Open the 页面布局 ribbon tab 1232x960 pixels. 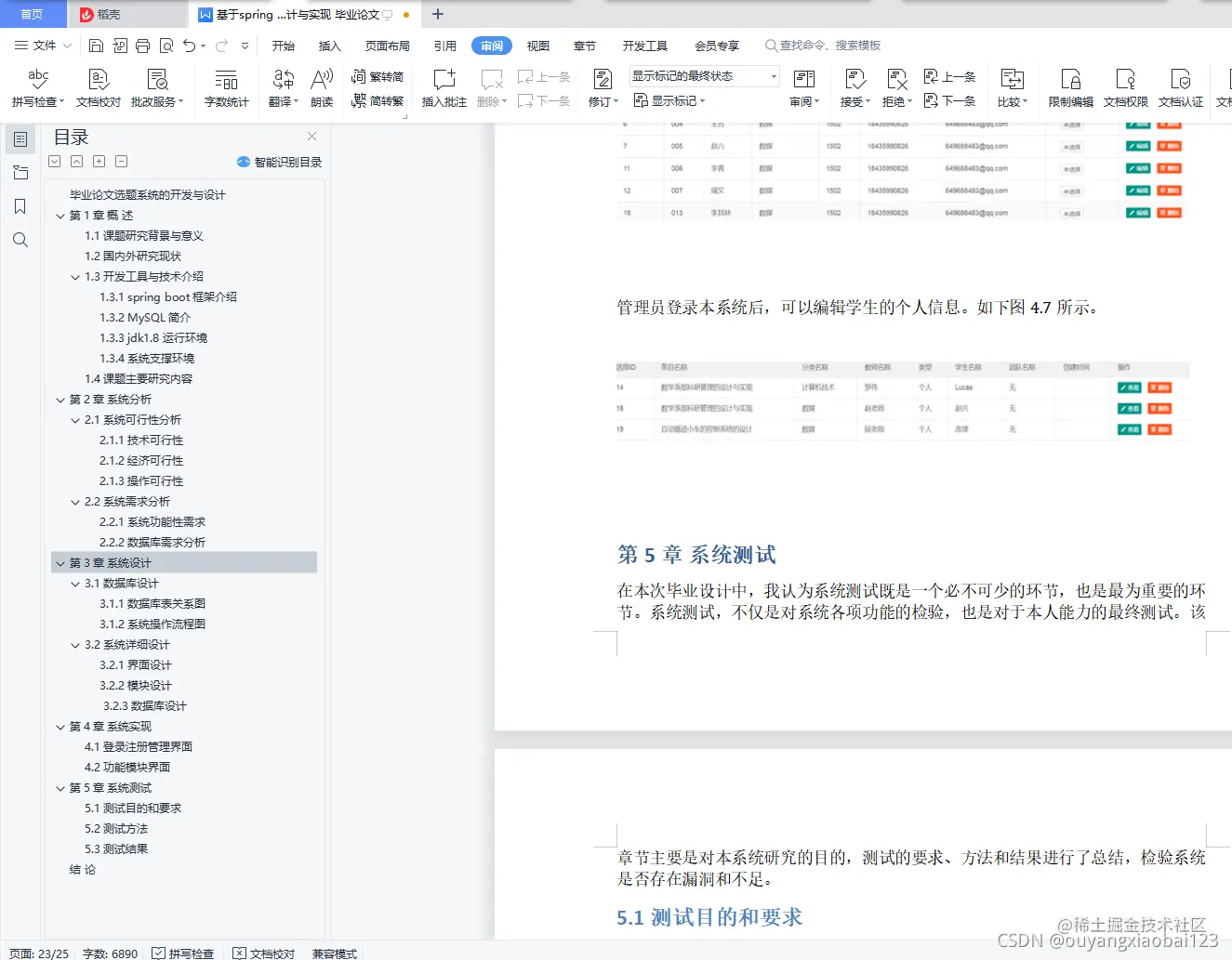click(x=388, y=46)
